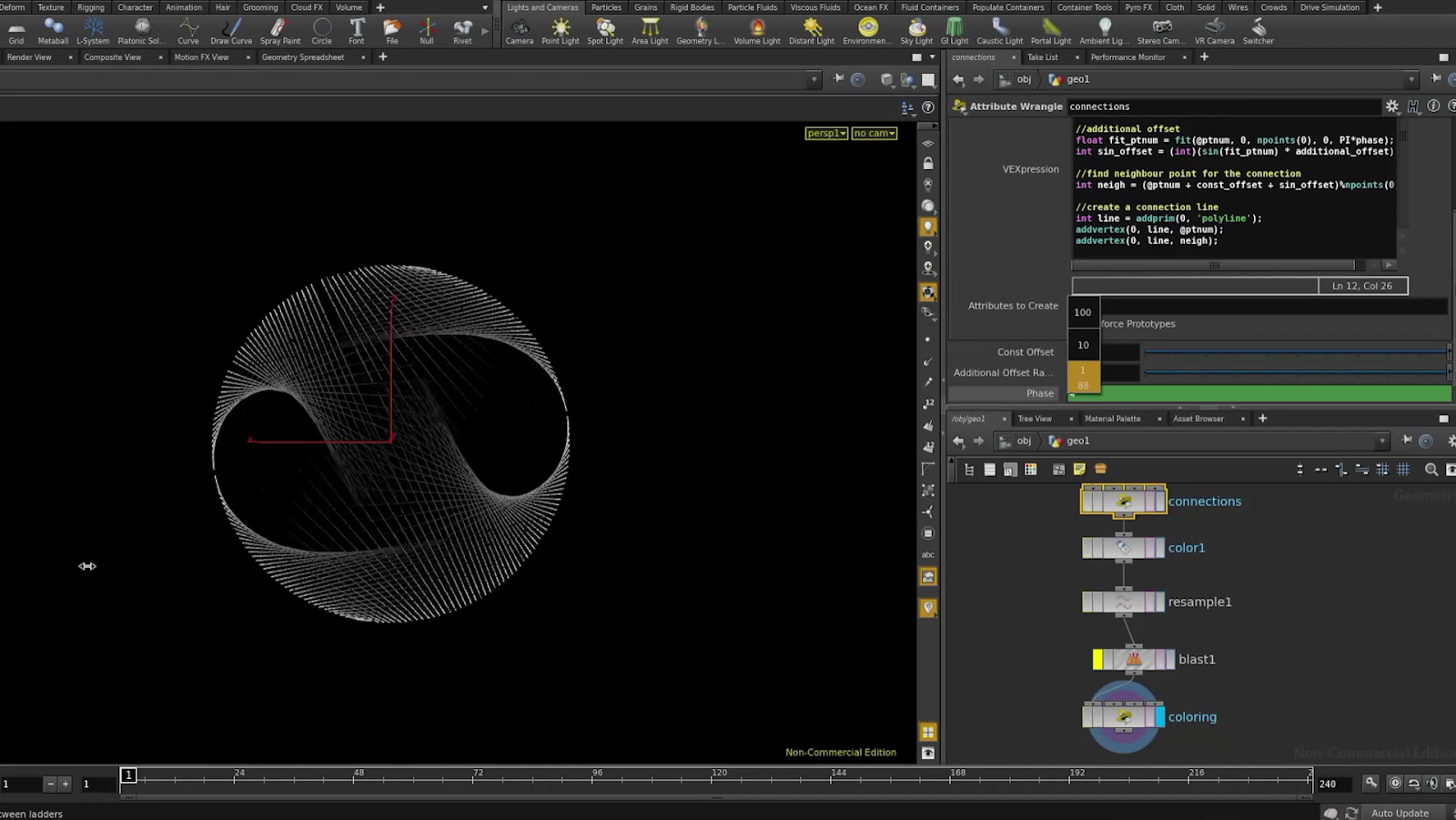
Task: Open the persp1 view dropdown
Action: 825,133
